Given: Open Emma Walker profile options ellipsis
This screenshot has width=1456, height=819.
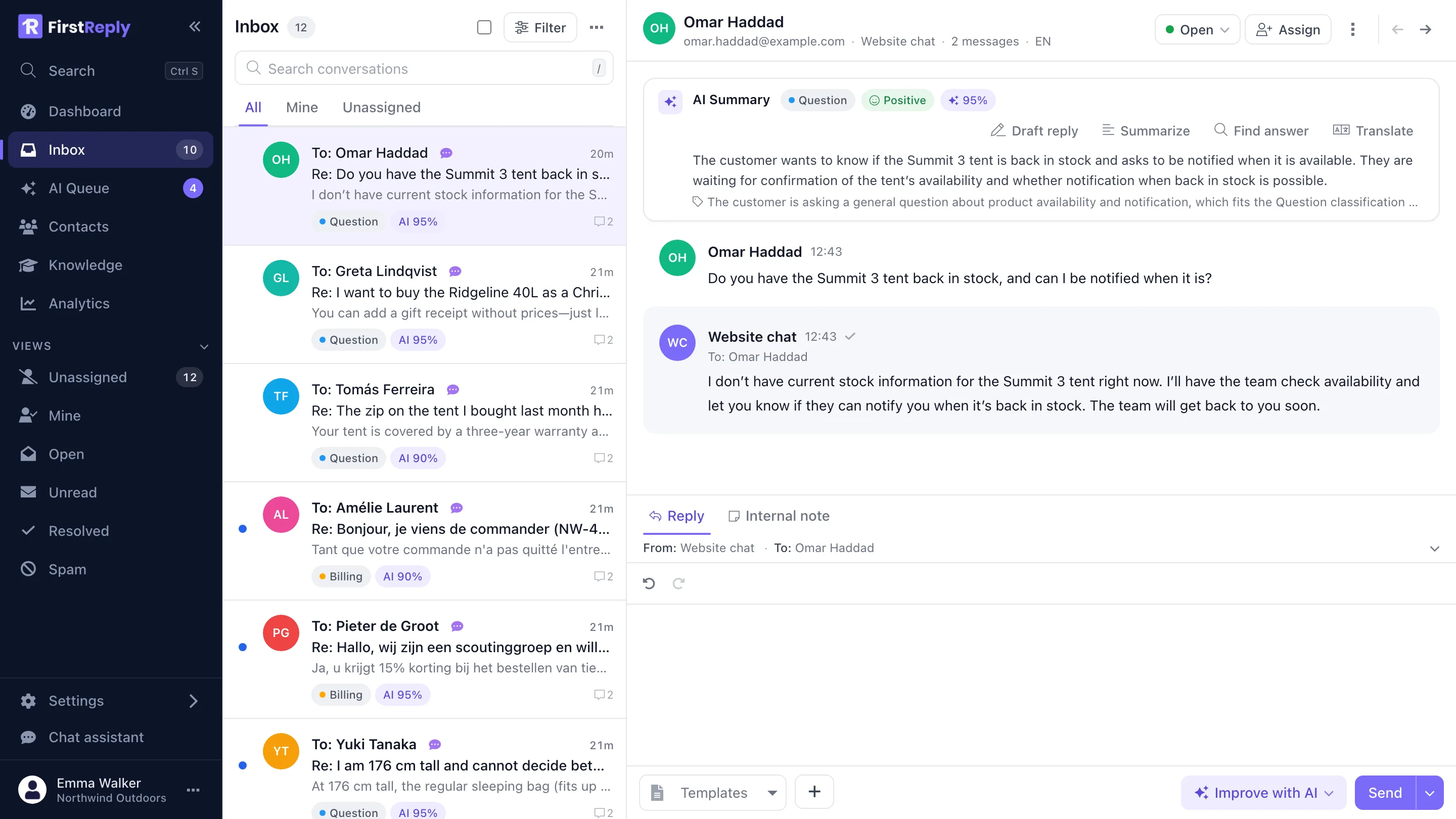Looking at the screenshot, I should click(193, 790).
